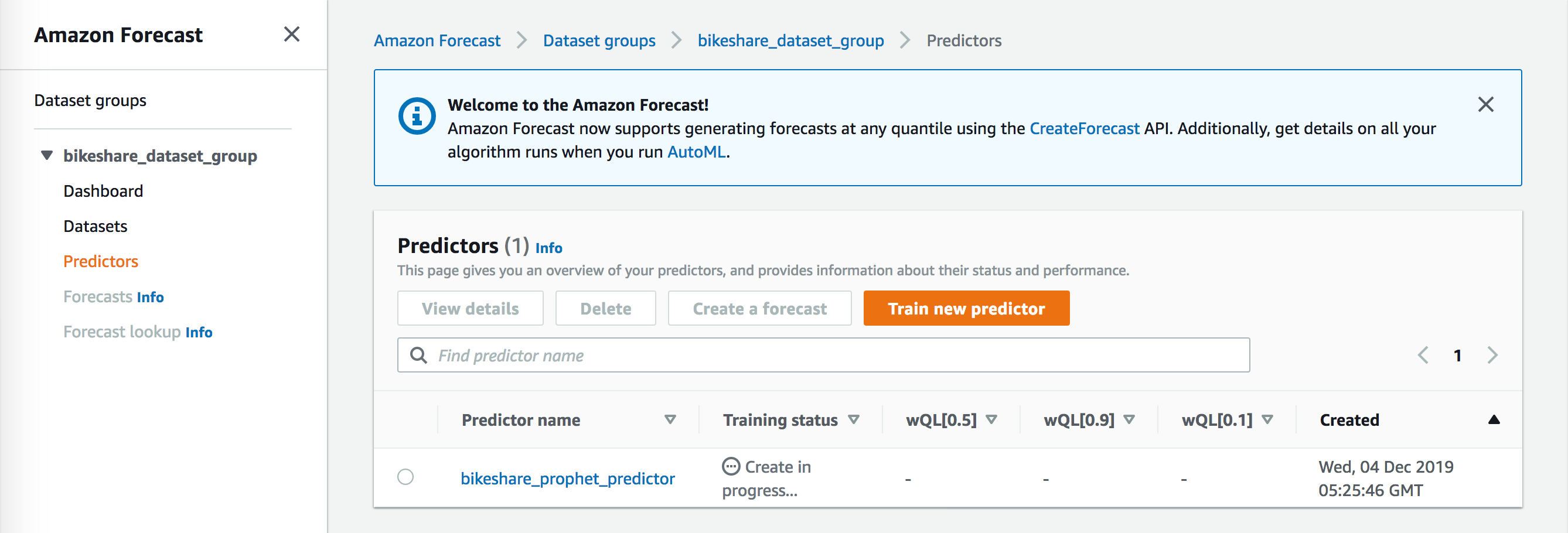Go to the next page arrow
The height and width of the screenshot is (533, 1568).
pyautogui.click(x=1492, y=356)
